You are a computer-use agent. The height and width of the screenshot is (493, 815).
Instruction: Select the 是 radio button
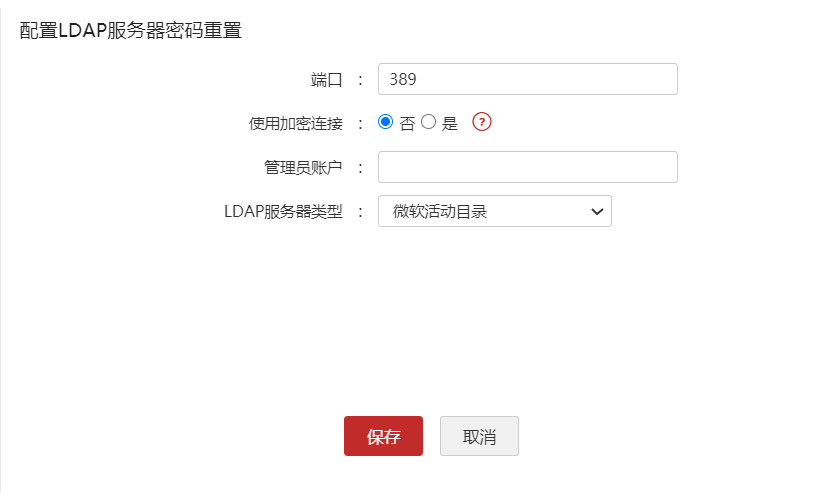tap(428, 122)
